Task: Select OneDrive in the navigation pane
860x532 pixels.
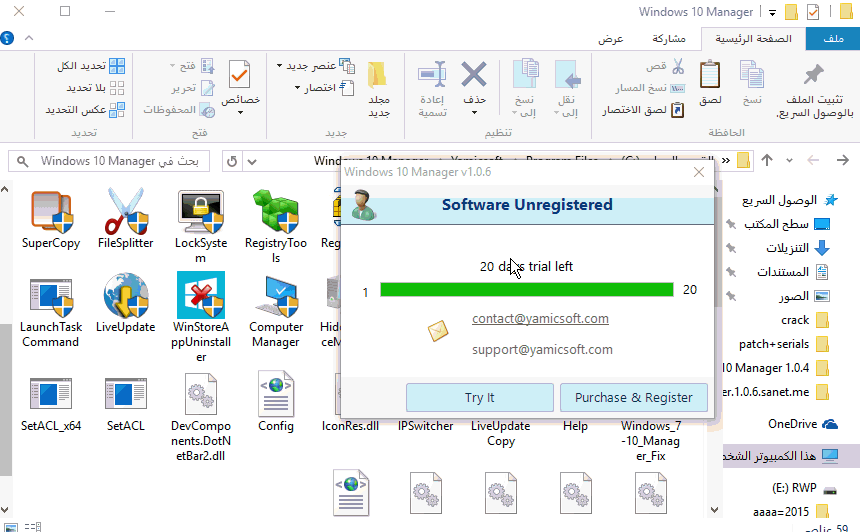Action: [792, 423]
